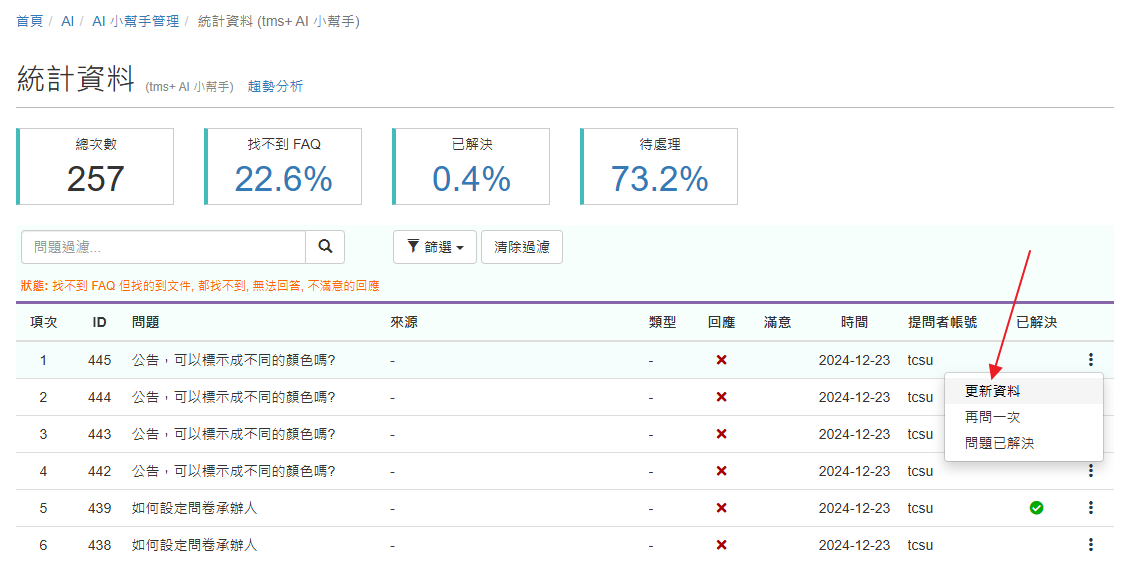Click the 待處理 statistics card

[x=660, y=166]
